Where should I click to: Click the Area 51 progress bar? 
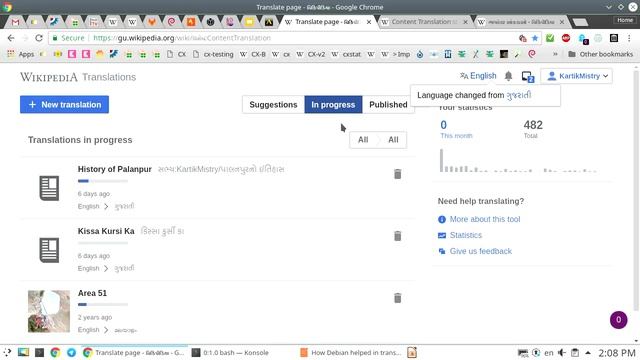pos(103,304)
